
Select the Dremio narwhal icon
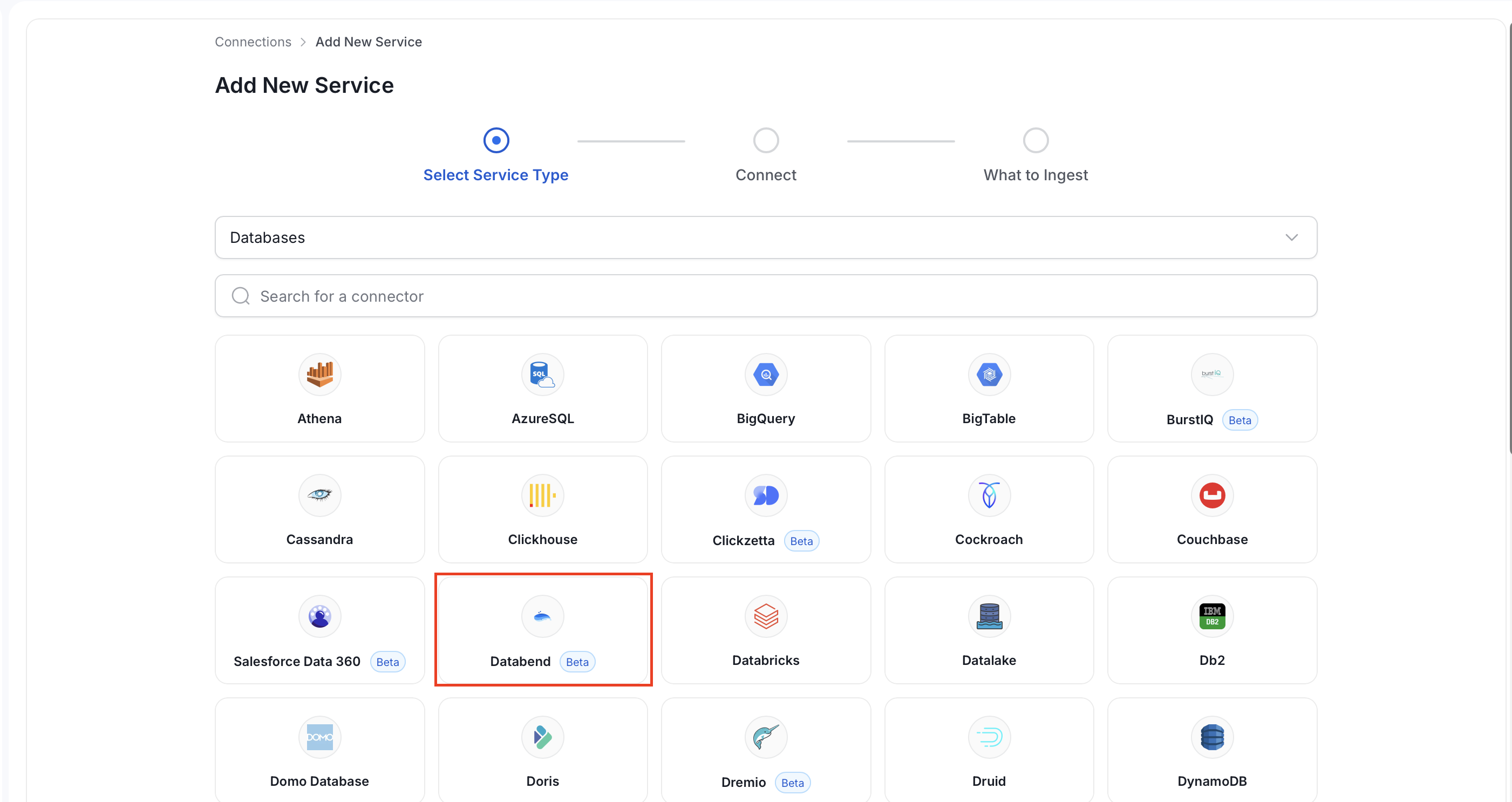click(766, 737)
